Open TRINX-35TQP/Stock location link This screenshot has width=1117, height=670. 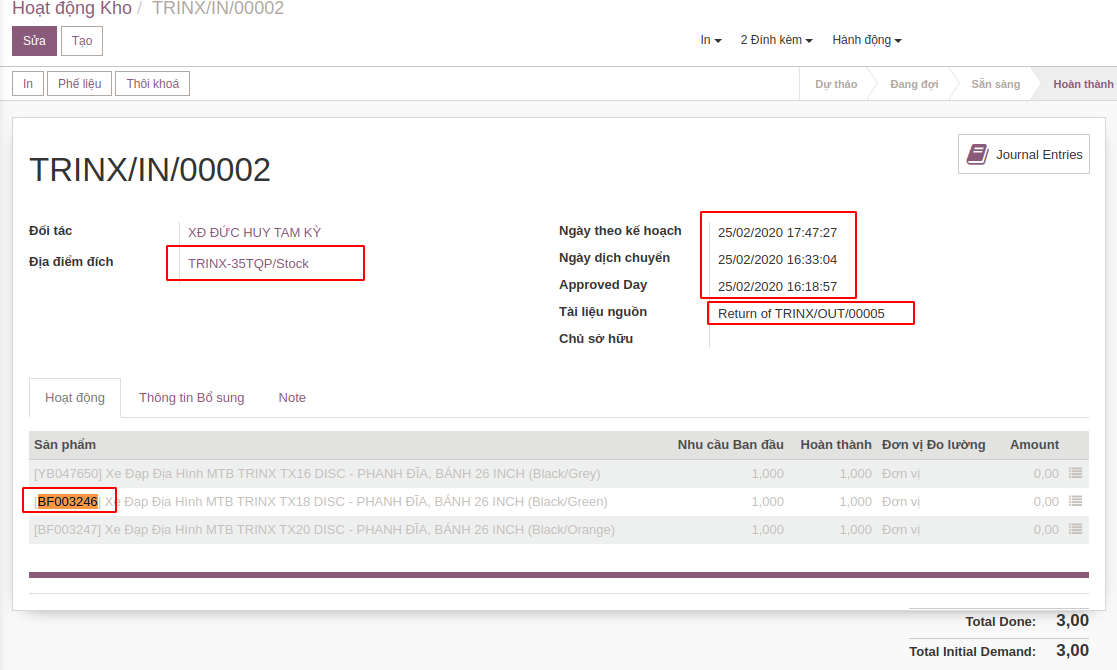coord(248,263)
